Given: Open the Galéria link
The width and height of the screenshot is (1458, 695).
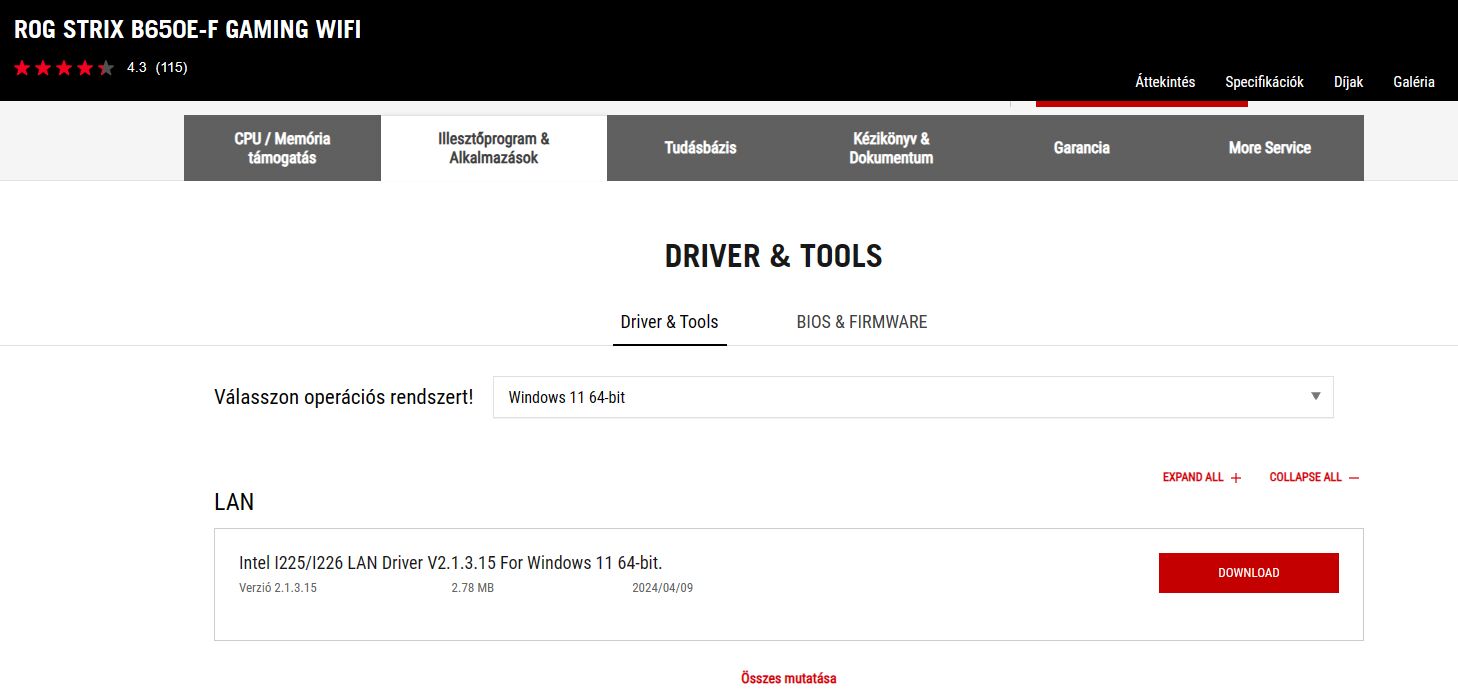Looking at the screenshot, I should tap(1414, 82).
